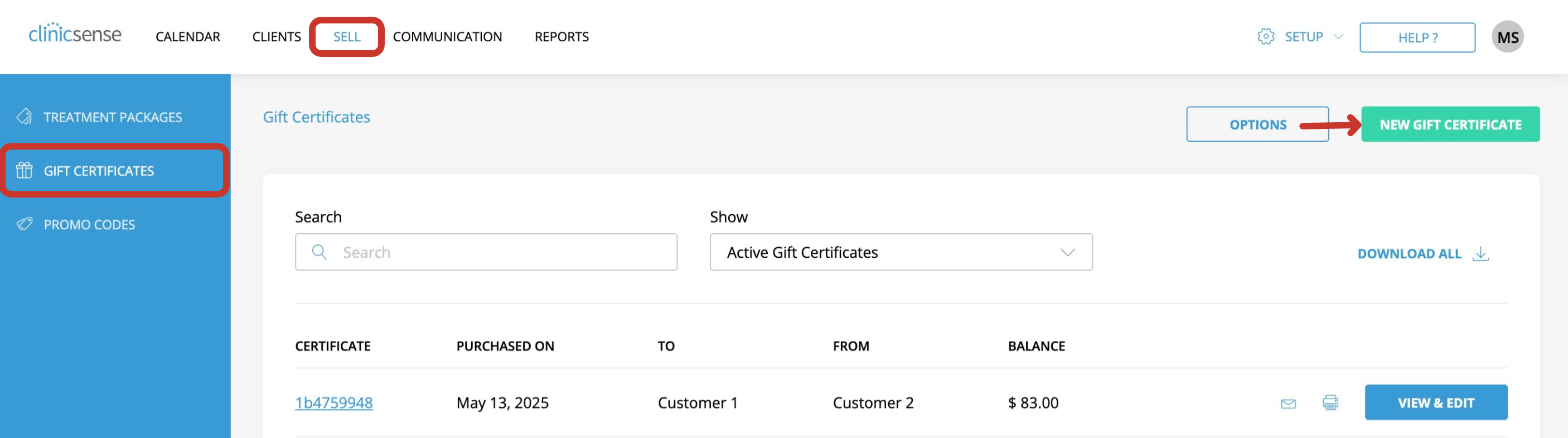Click View & Edit for 1b4759948
The height and width of the screenshot is (438, 1568).
1435,403
